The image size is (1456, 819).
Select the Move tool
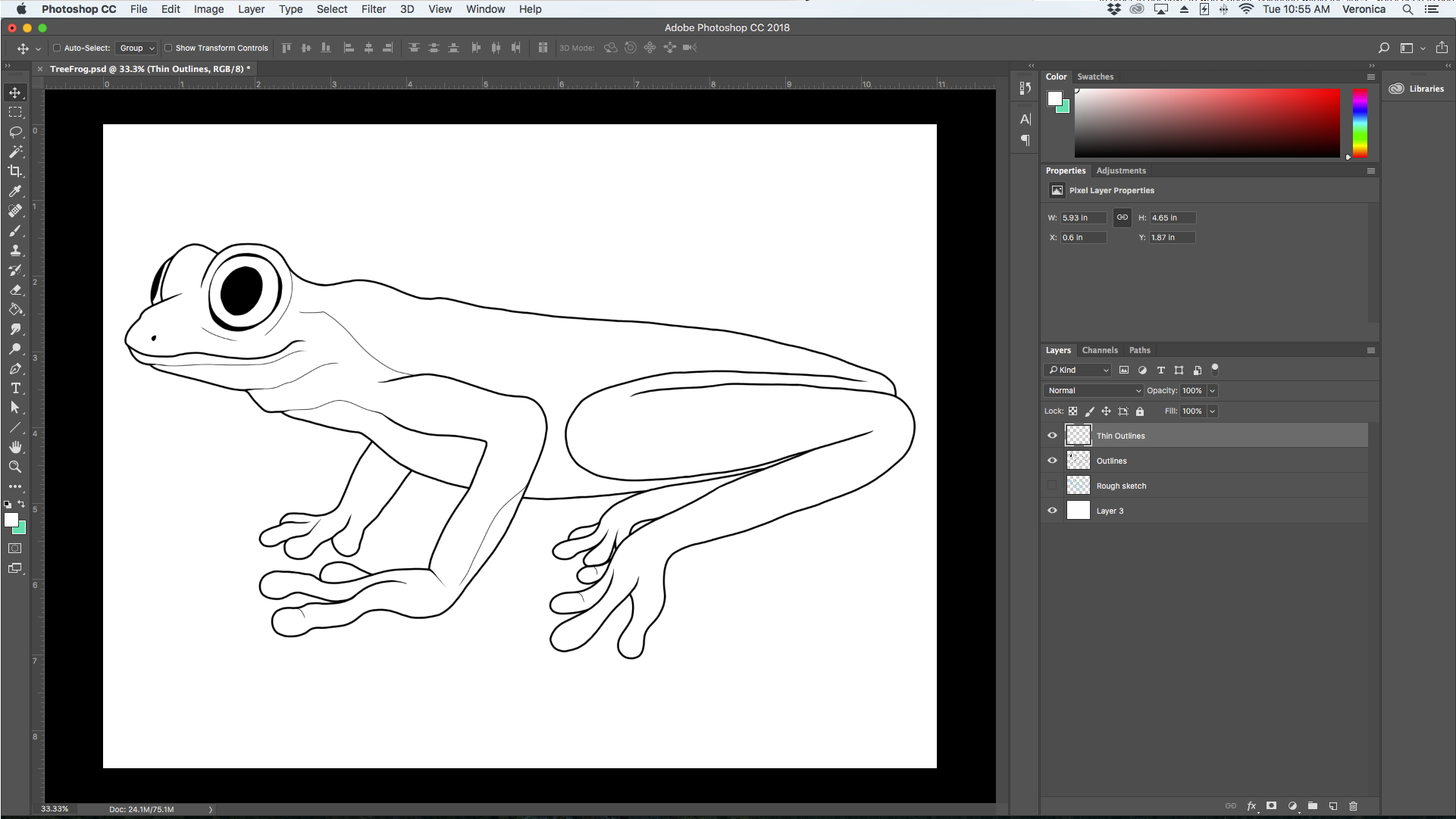(15, 92)
